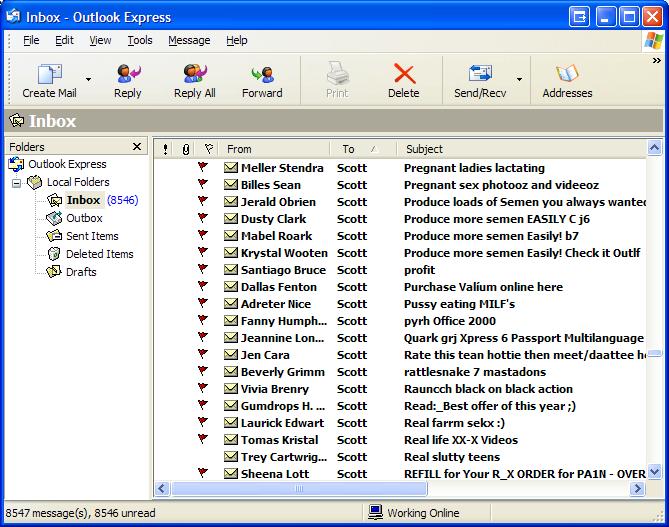The height and width of the screenshot is (527, 669).
Task: Select the Deleted Items folder
Action: click(99, 254)
